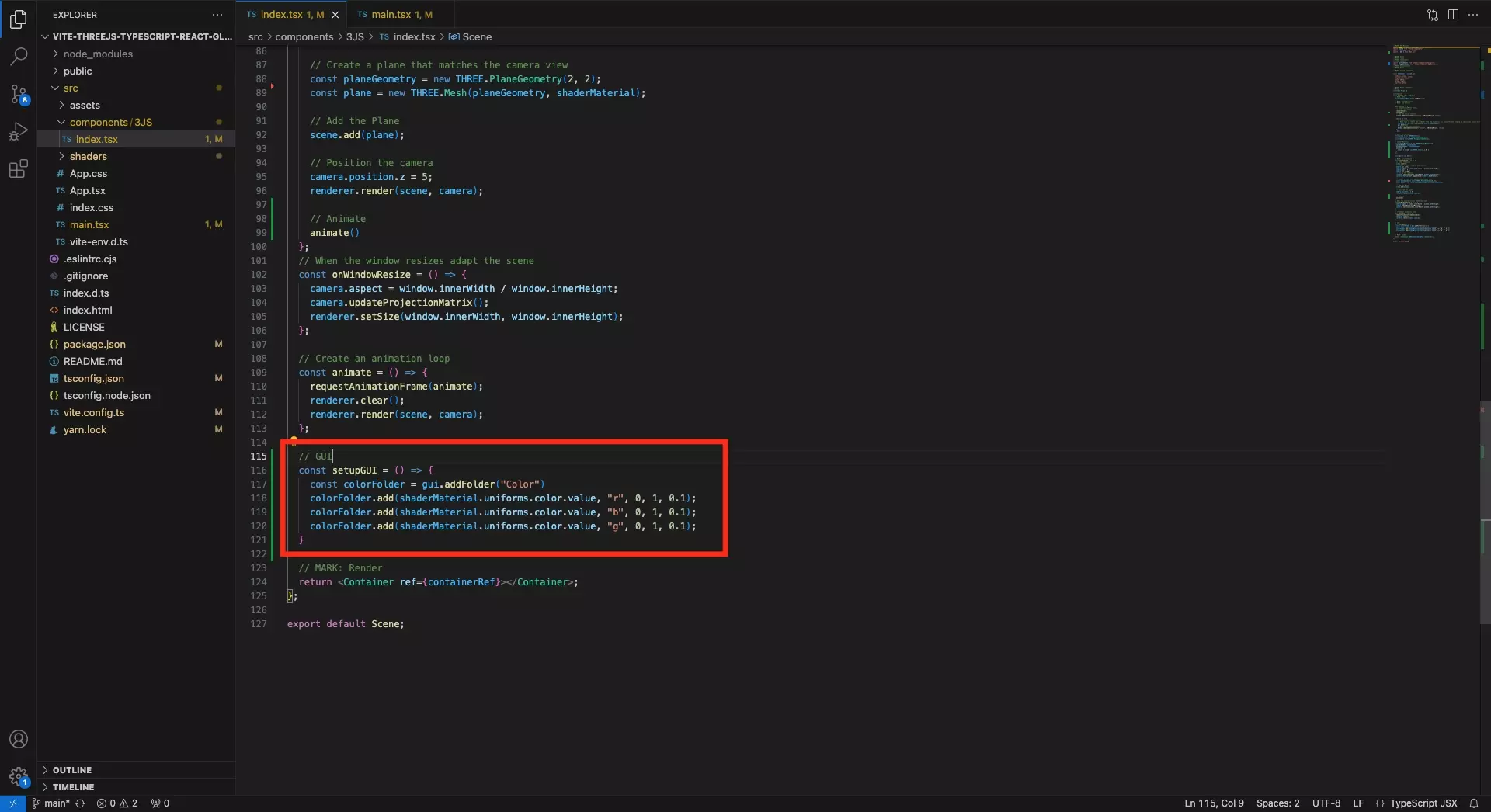The width and height of the screenshot is (1491, 812).
Task: Click the src breadcrumb segment
Action: coord(255,36)
